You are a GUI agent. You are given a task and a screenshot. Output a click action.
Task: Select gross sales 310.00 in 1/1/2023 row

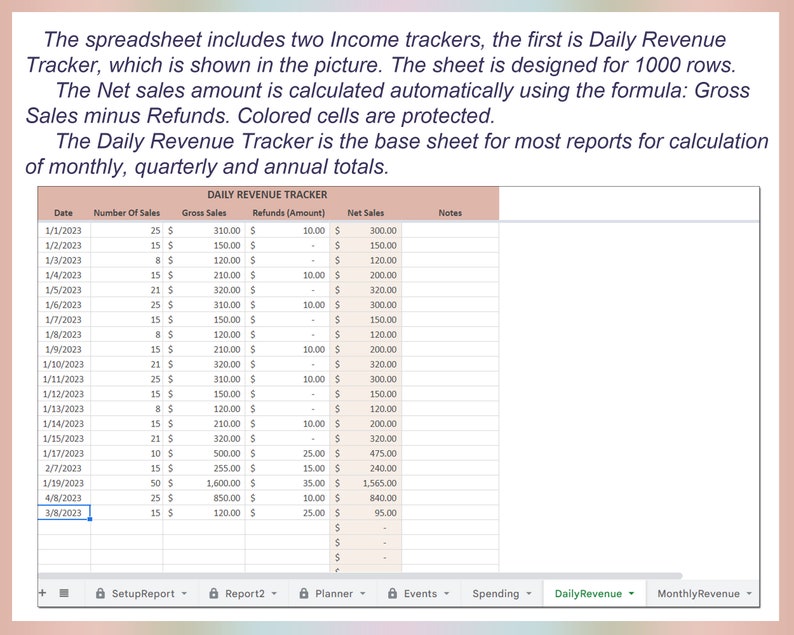[204, 230]
